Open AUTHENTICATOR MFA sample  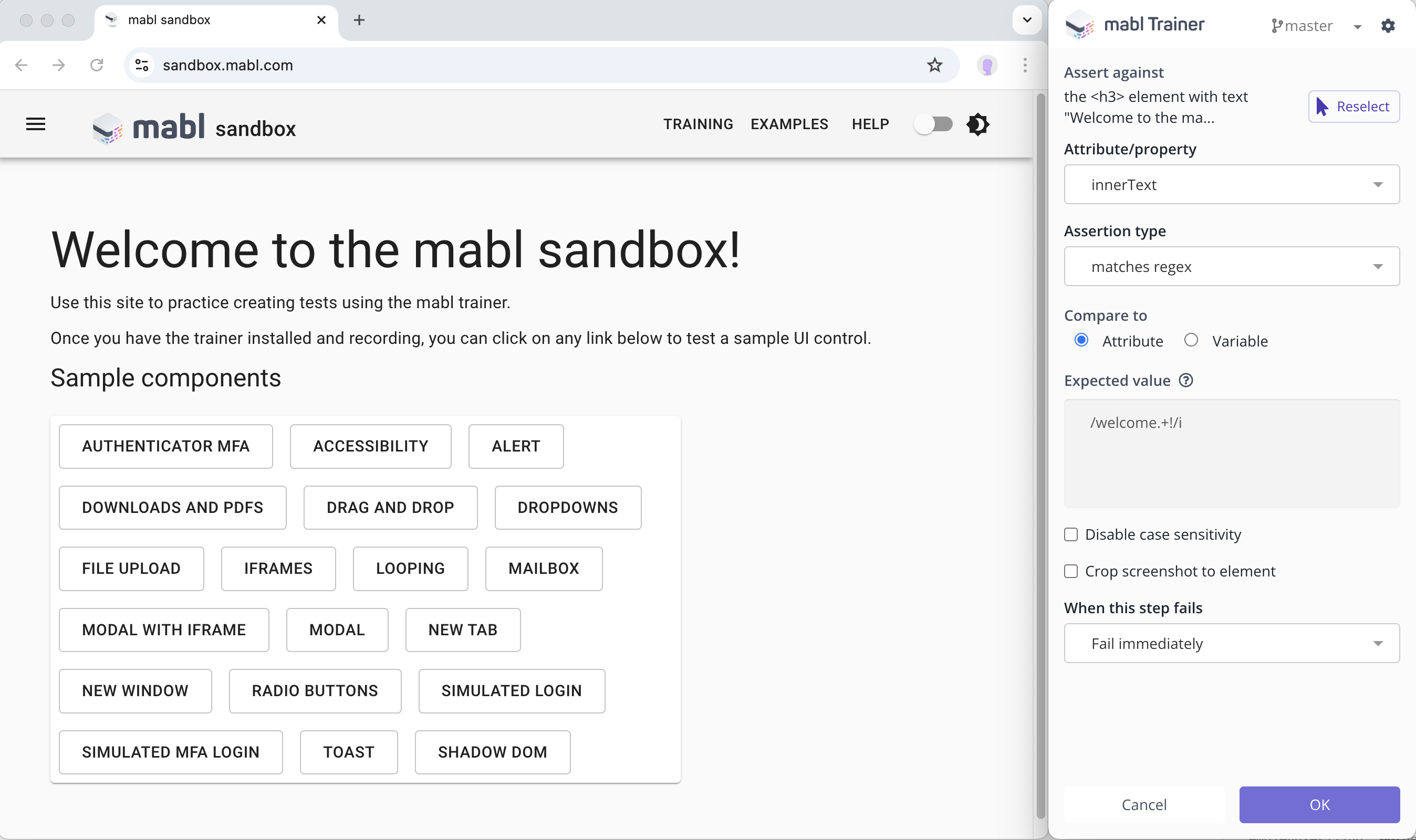tap(166, 446)
